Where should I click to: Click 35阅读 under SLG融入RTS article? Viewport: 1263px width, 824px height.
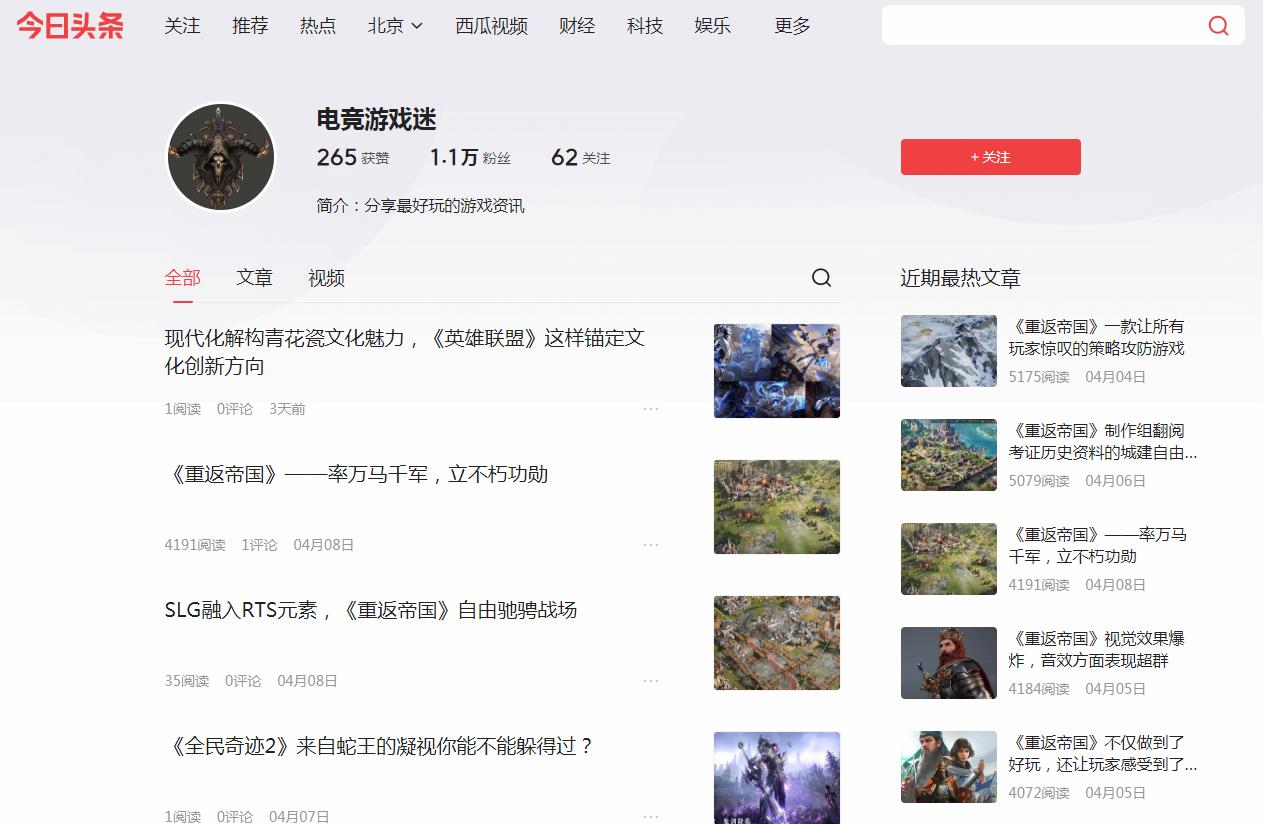coord(187,681)
